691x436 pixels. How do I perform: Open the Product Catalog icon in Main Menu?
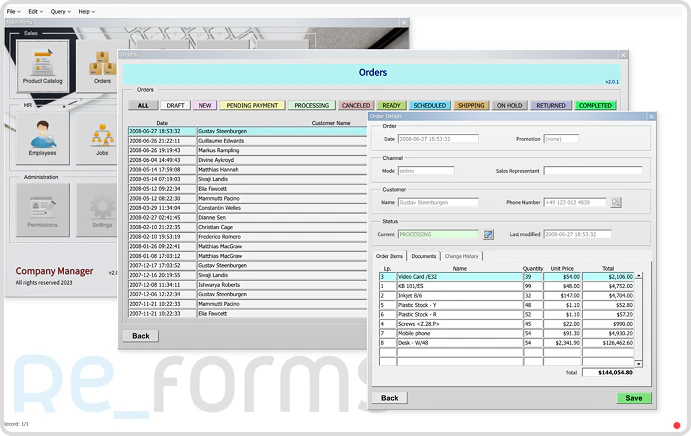tap(42, 66)
